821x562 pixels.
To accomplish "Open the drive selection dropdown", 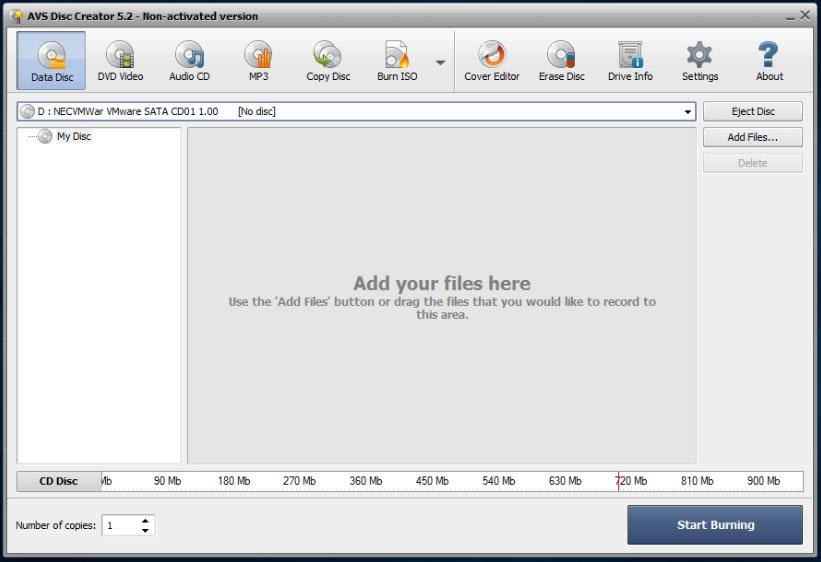I will coord(687,112).
